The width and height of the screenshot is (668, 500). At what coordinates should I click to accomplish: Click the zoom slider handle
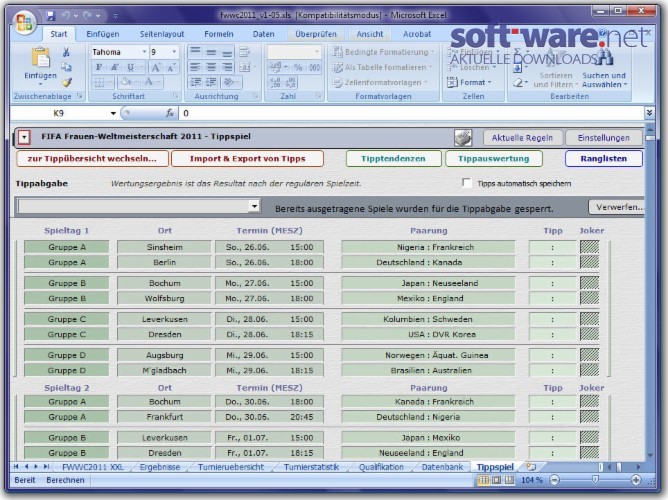pyautogui.click(x=595, y=480)
